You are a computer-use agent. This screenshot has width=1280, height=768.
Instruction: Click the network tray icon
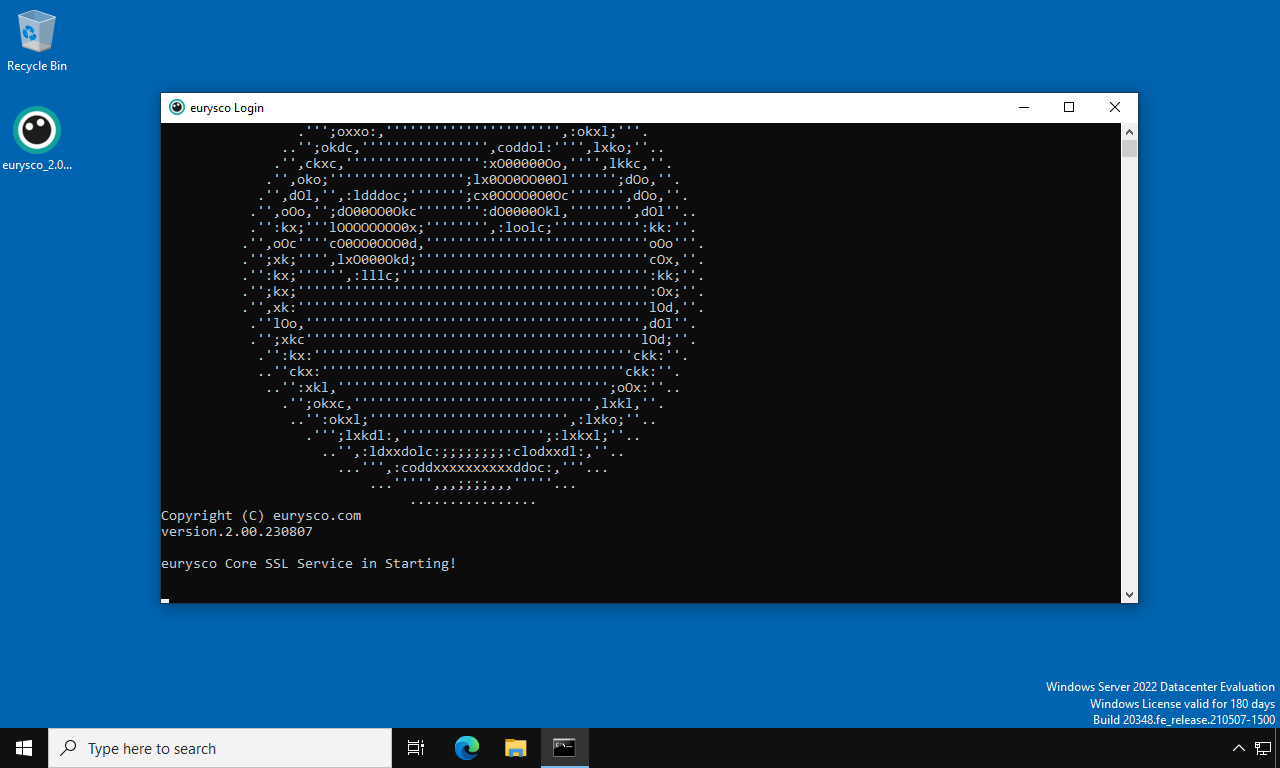coord(1263,748)
